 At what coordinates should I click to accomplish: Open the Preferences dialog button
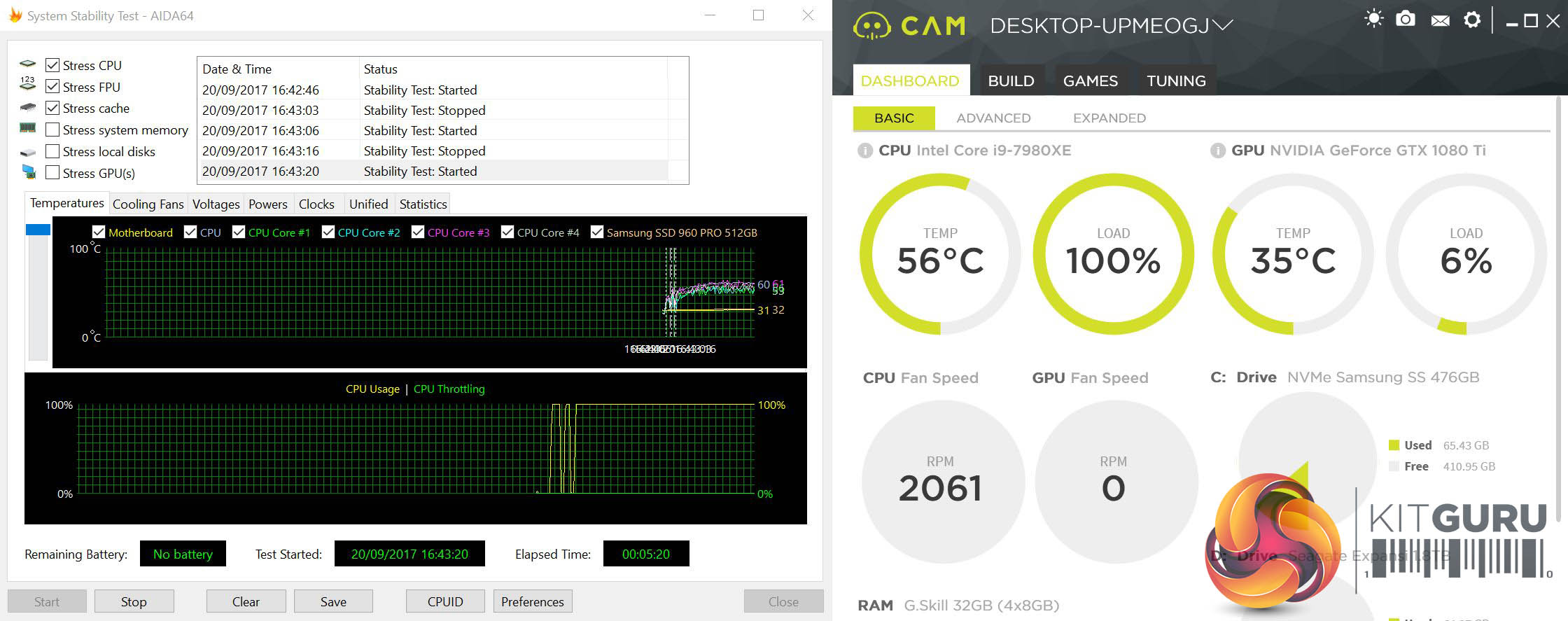click(x=533, y=601)
